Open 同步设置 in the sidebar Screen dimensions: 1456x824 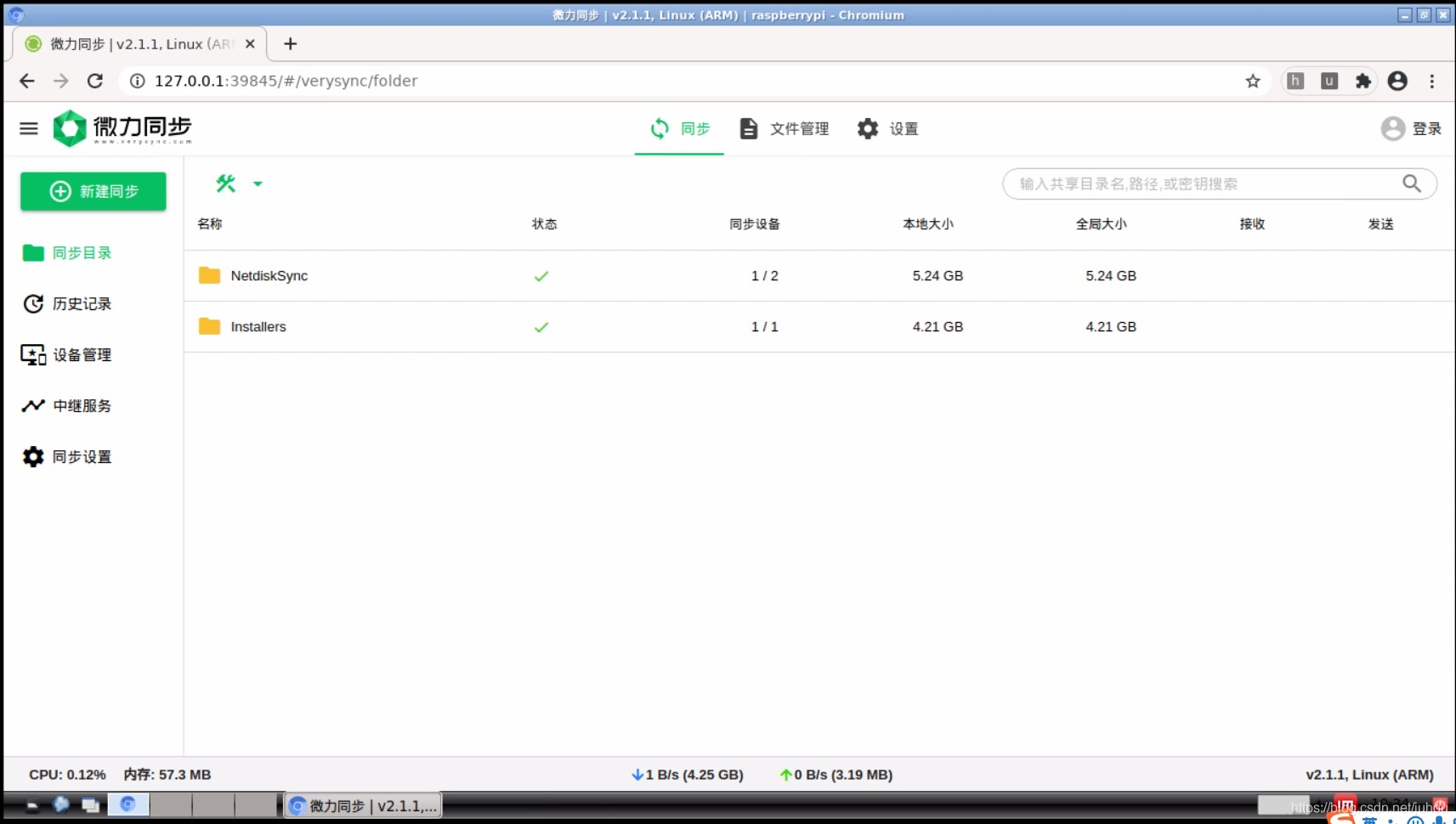click(x=68, y=456)
